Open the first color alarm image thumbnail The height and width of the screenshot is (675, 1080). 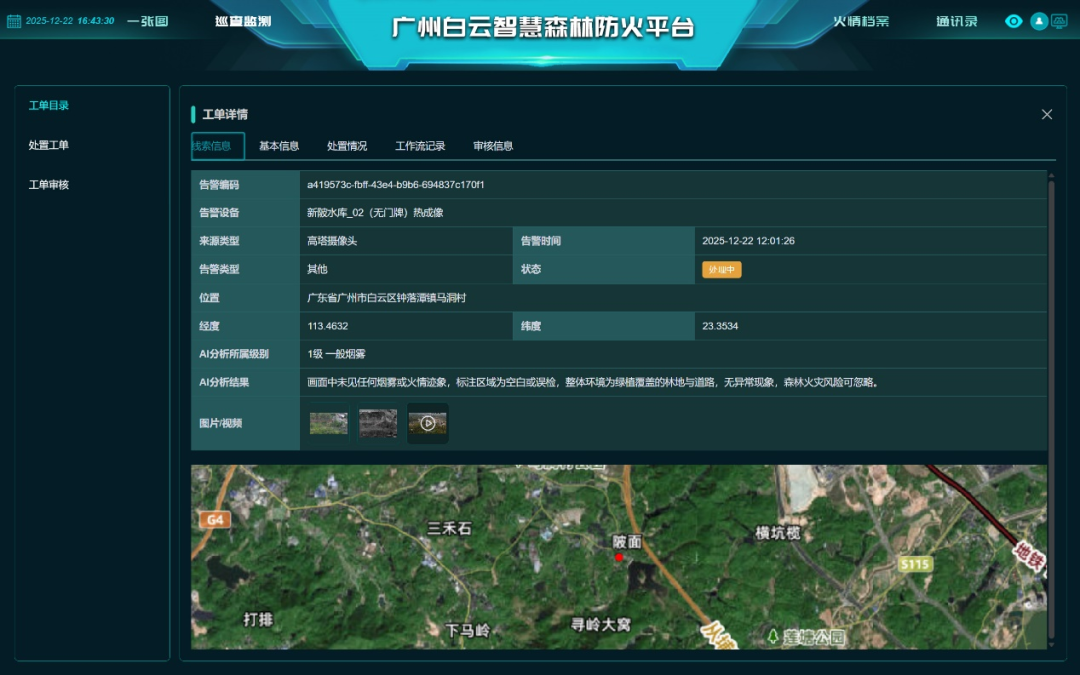click(x=329, y=423)
